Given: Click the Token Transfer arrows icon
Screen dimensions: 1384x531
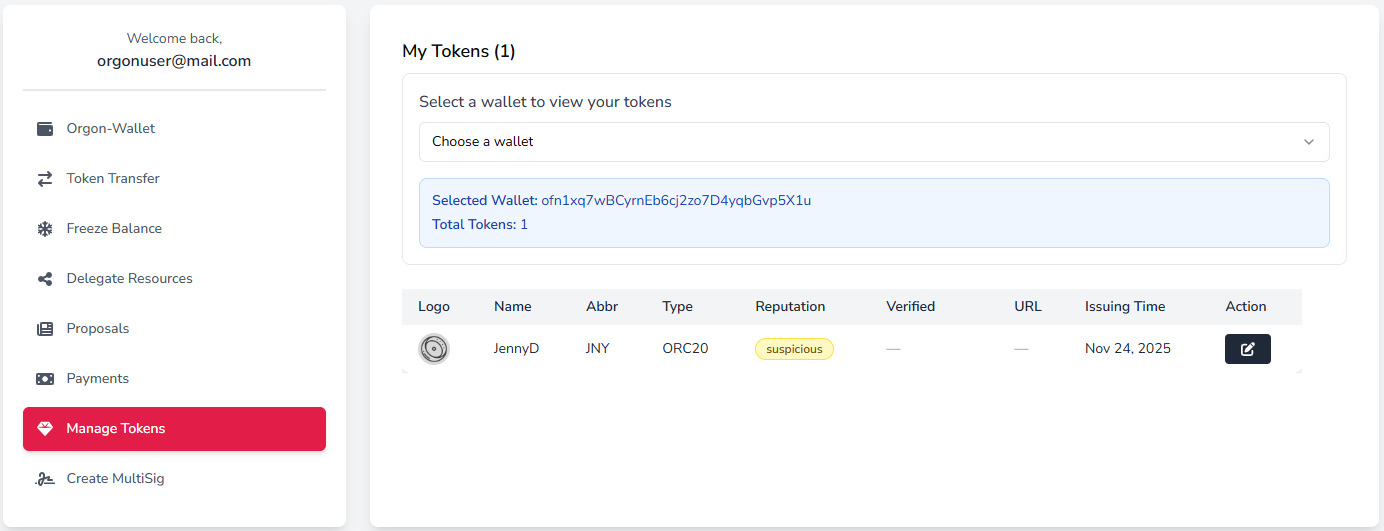Looking at the screenshot, I should (x=45, y=179).
